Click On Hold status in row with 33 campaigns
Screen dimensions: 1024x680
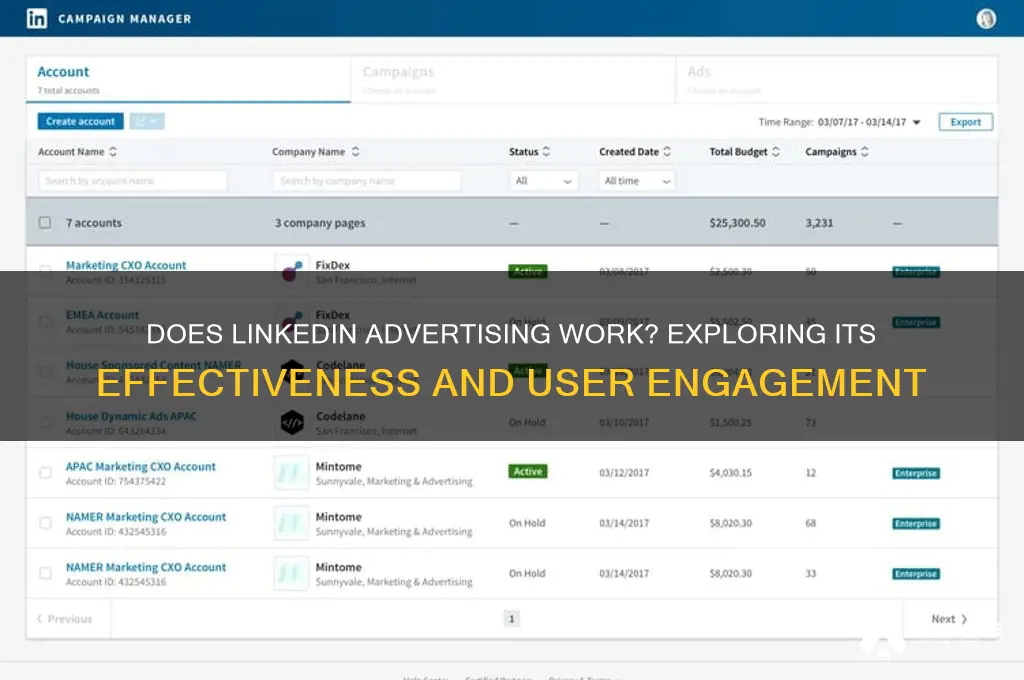[x=527, y=573]
